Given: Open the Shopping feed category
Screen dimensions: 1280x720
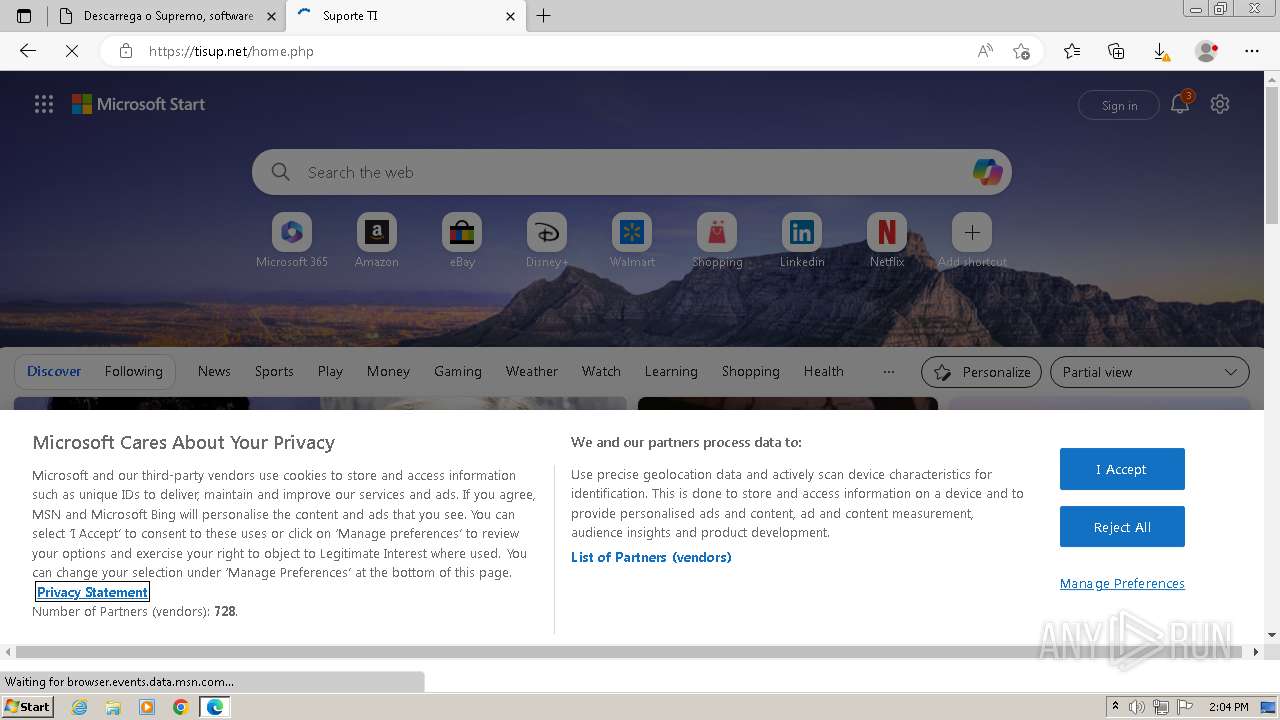Looking at the screenshot, I should 751,371.
